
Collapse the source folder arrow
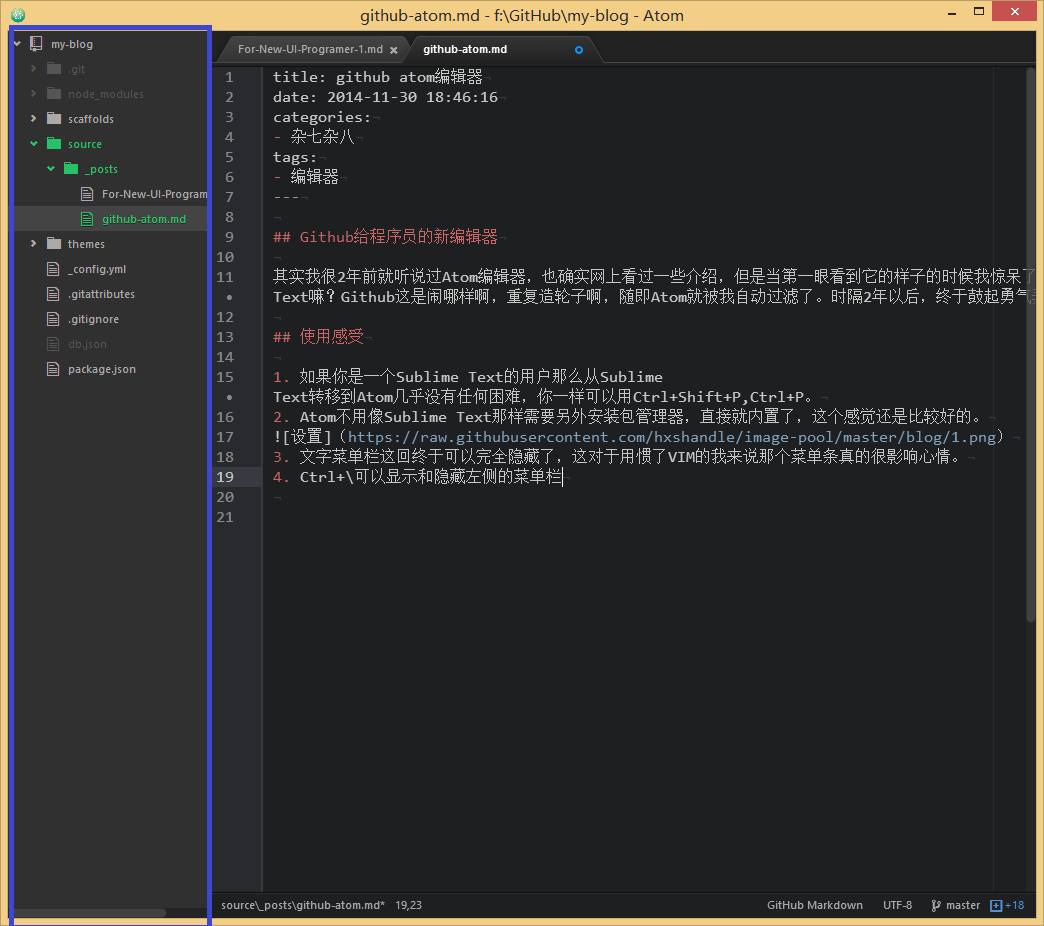tap(33, 144)
